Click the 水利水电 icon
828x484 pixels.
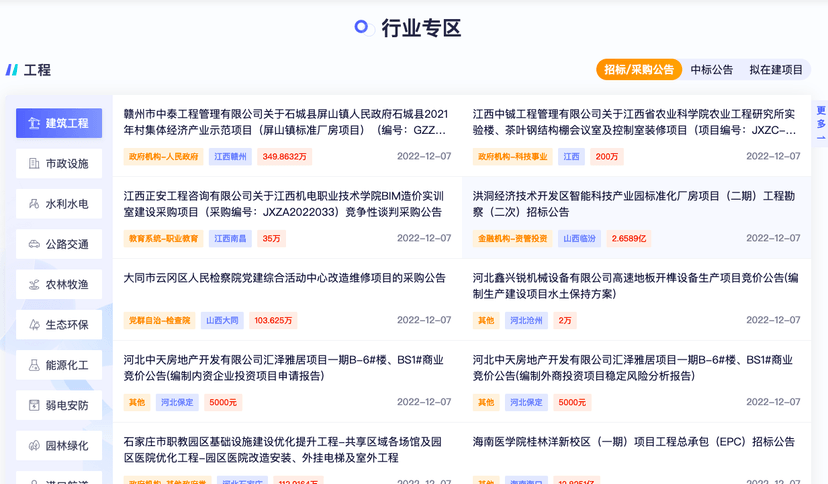34,204
